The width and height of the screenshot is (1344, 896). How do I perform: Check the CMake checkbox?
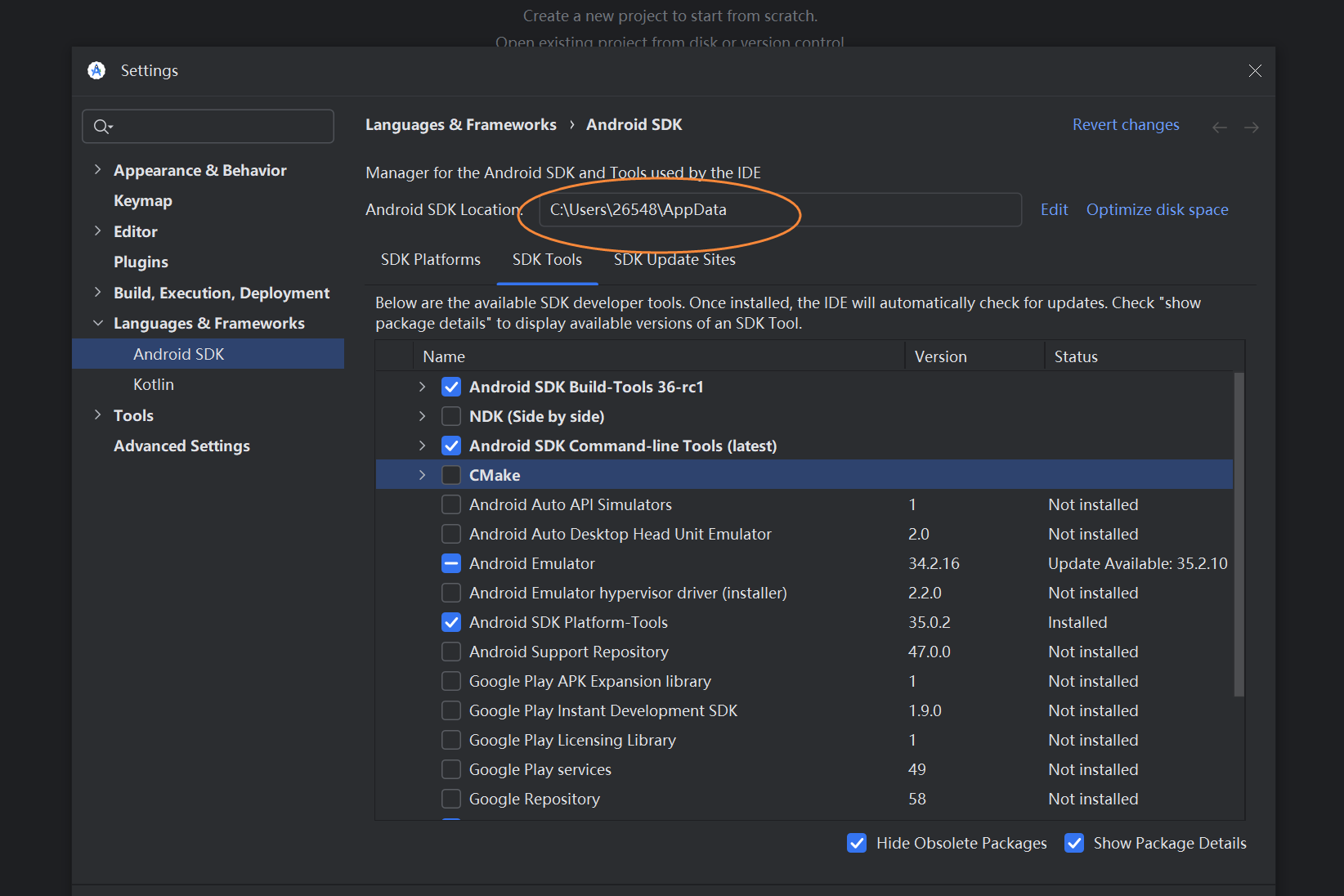[451, 475]
